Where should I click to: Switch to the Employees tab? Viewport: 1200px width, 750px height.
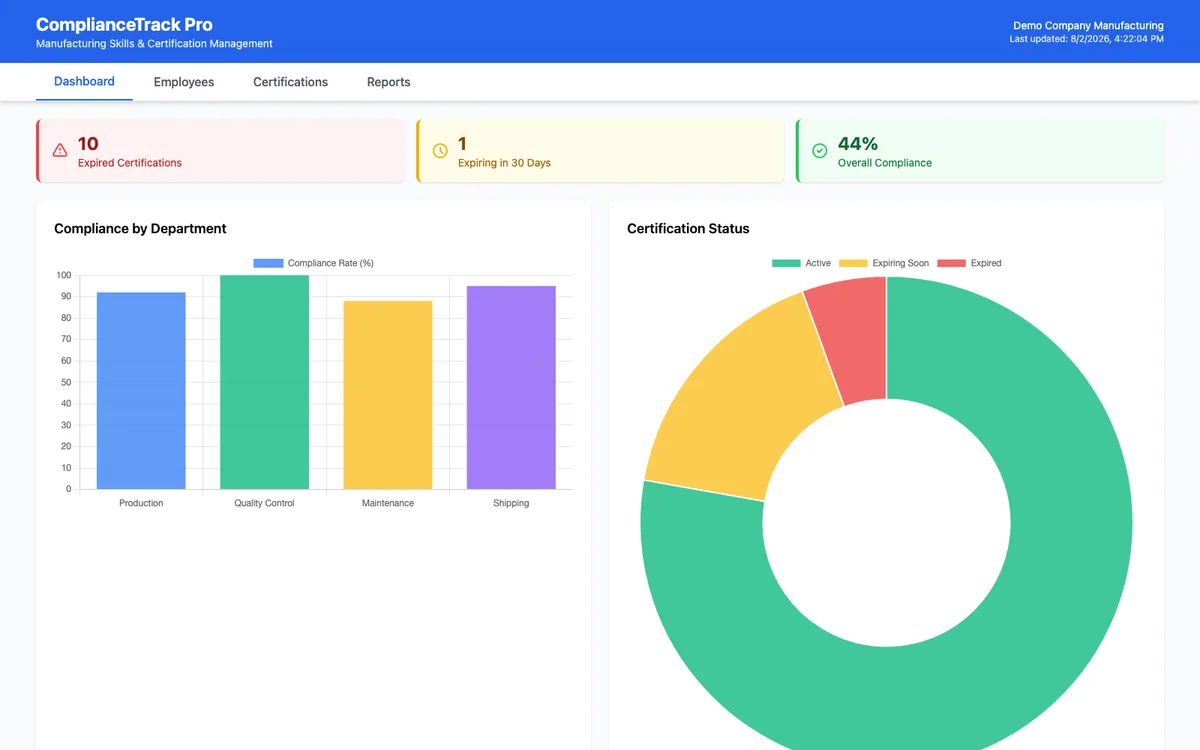pos(184,82)
